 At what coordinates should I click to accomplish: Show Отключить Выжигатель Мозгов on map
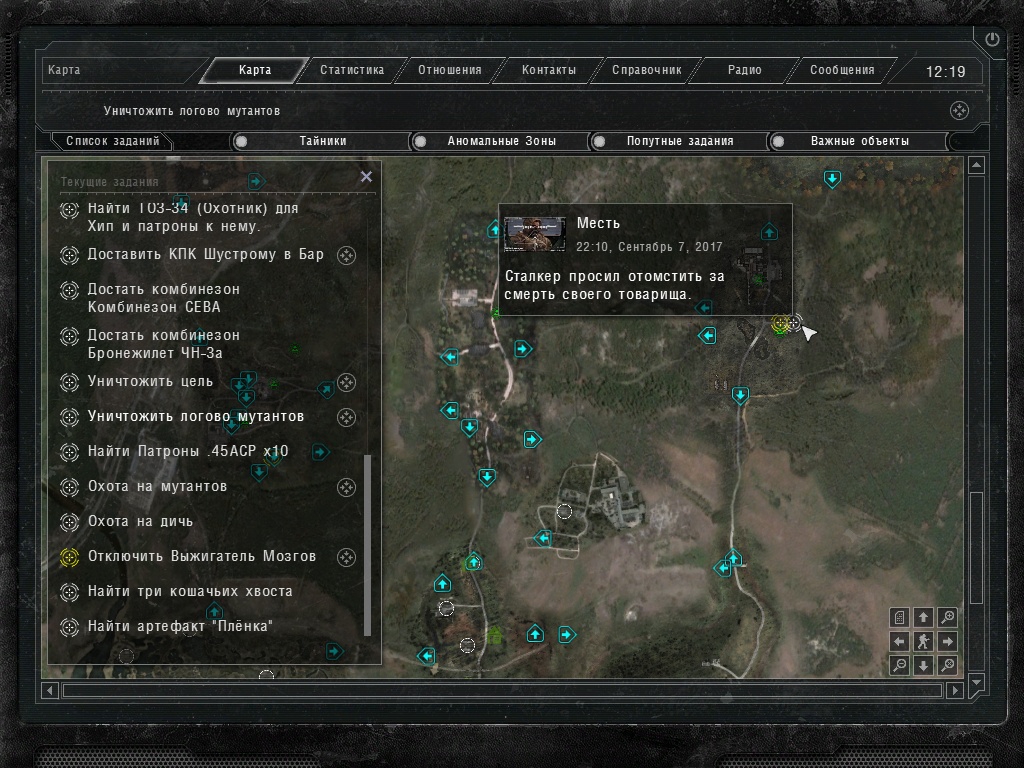(x=346, y=557)
